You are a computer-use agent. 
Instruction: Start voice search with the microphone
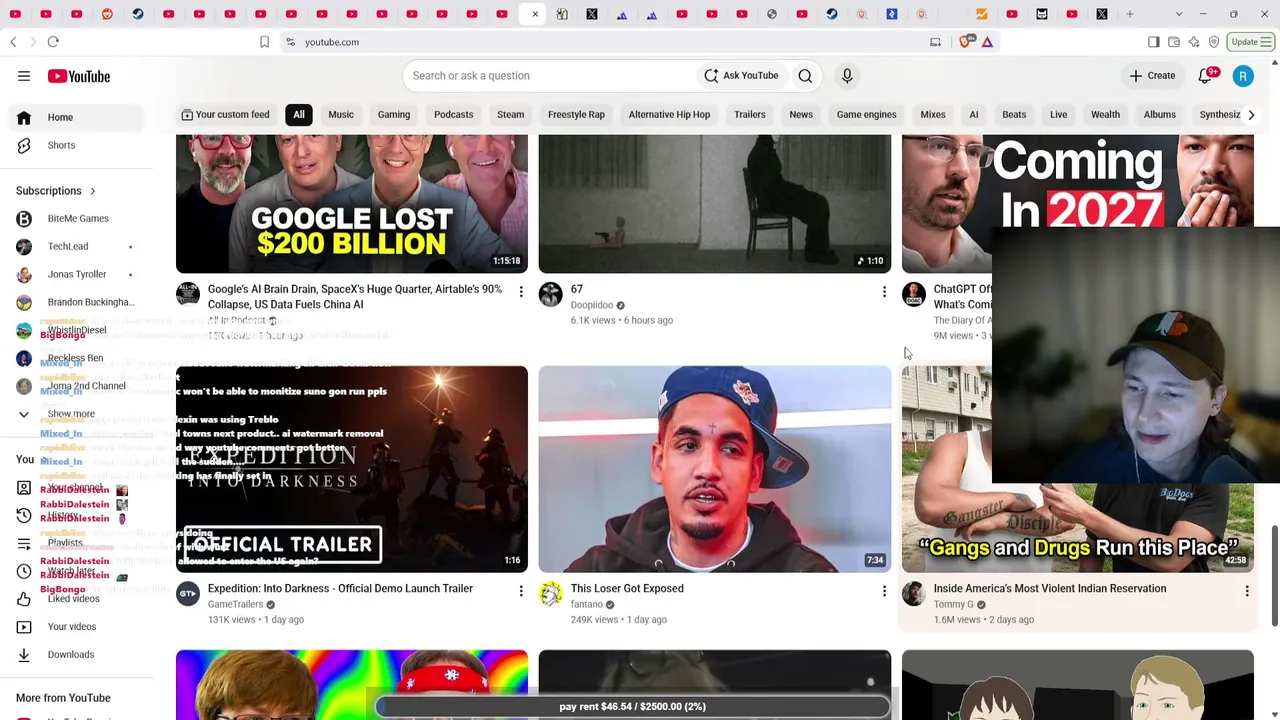click(847, 76)
